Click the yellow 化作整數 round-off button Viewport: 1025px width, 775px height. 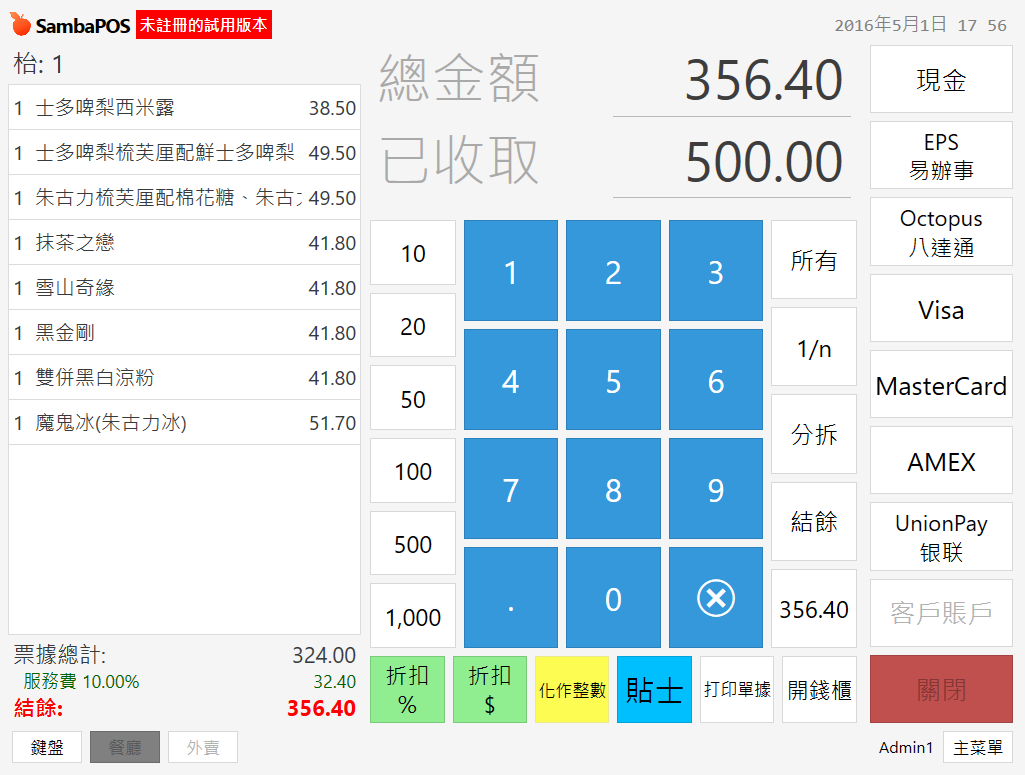pyautogui.click(x=572, y=690)
